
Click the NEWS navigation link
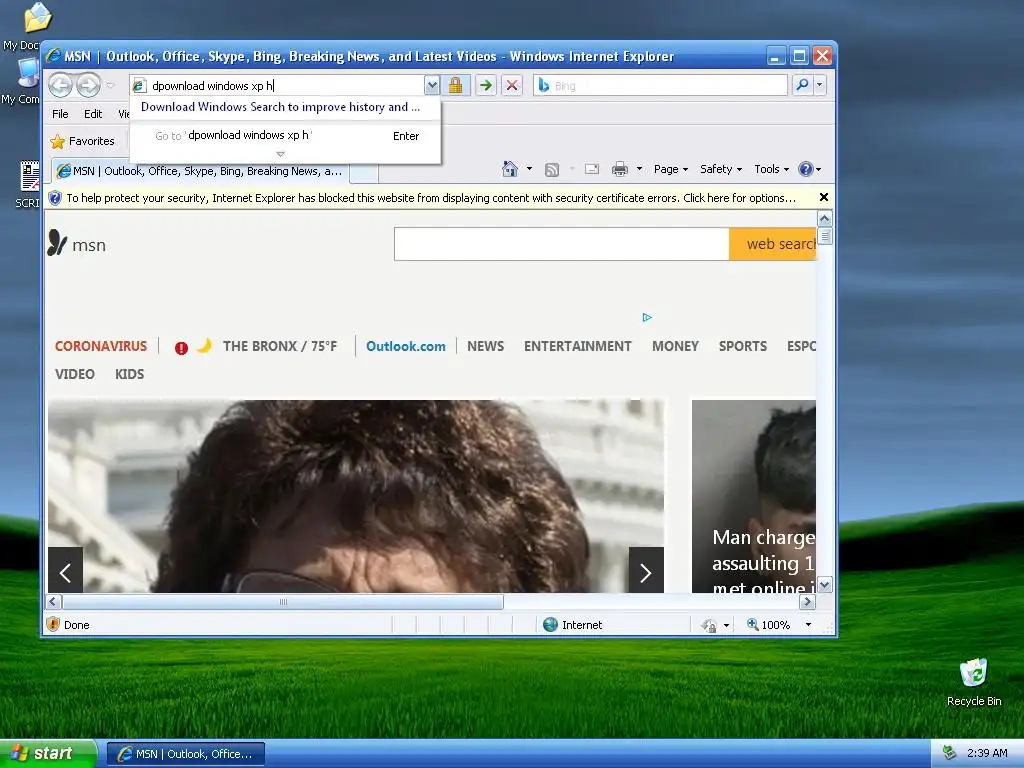tap(485, 346)
